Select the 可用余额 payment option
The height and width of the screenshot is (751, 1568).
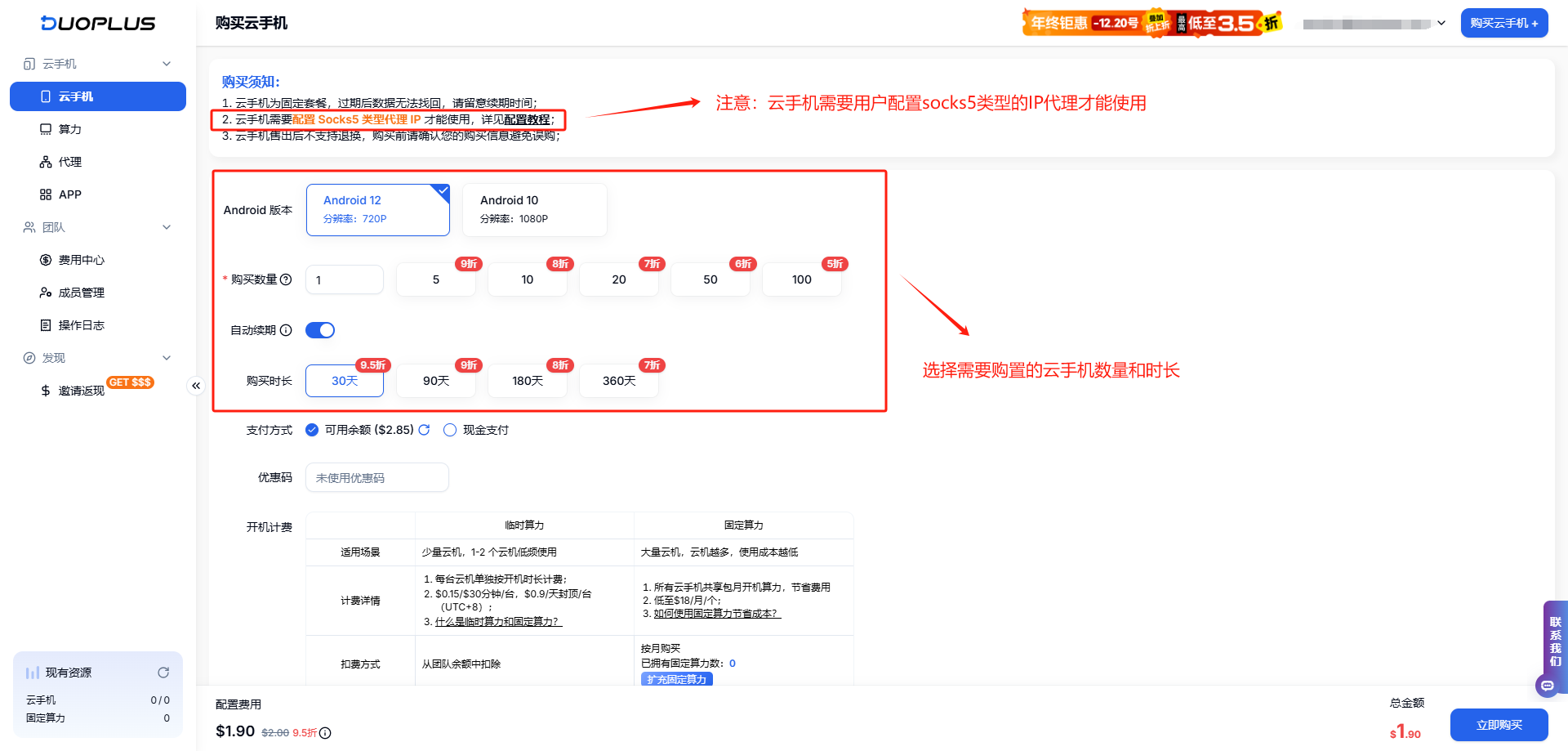(311, 429)
